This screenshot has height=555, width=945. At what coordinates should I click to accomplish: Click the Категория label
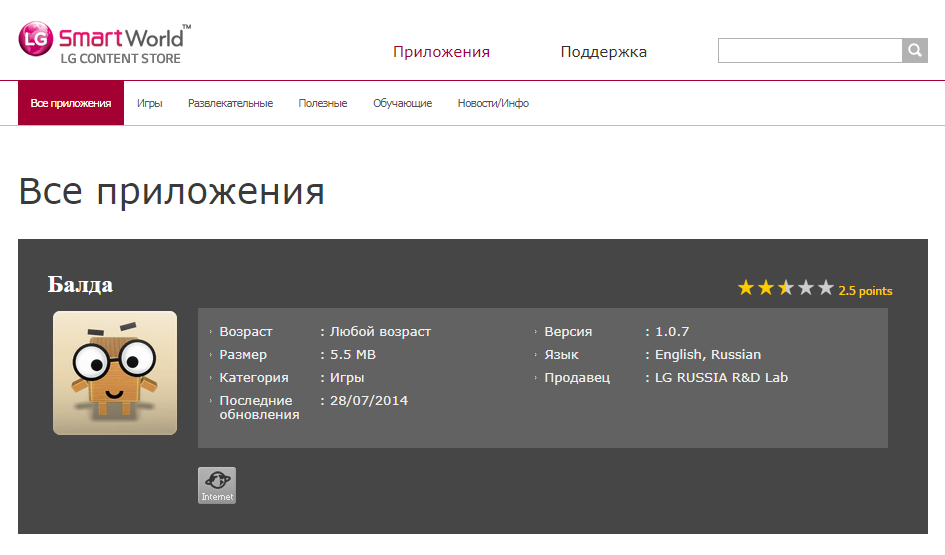(x=254, y=378)
